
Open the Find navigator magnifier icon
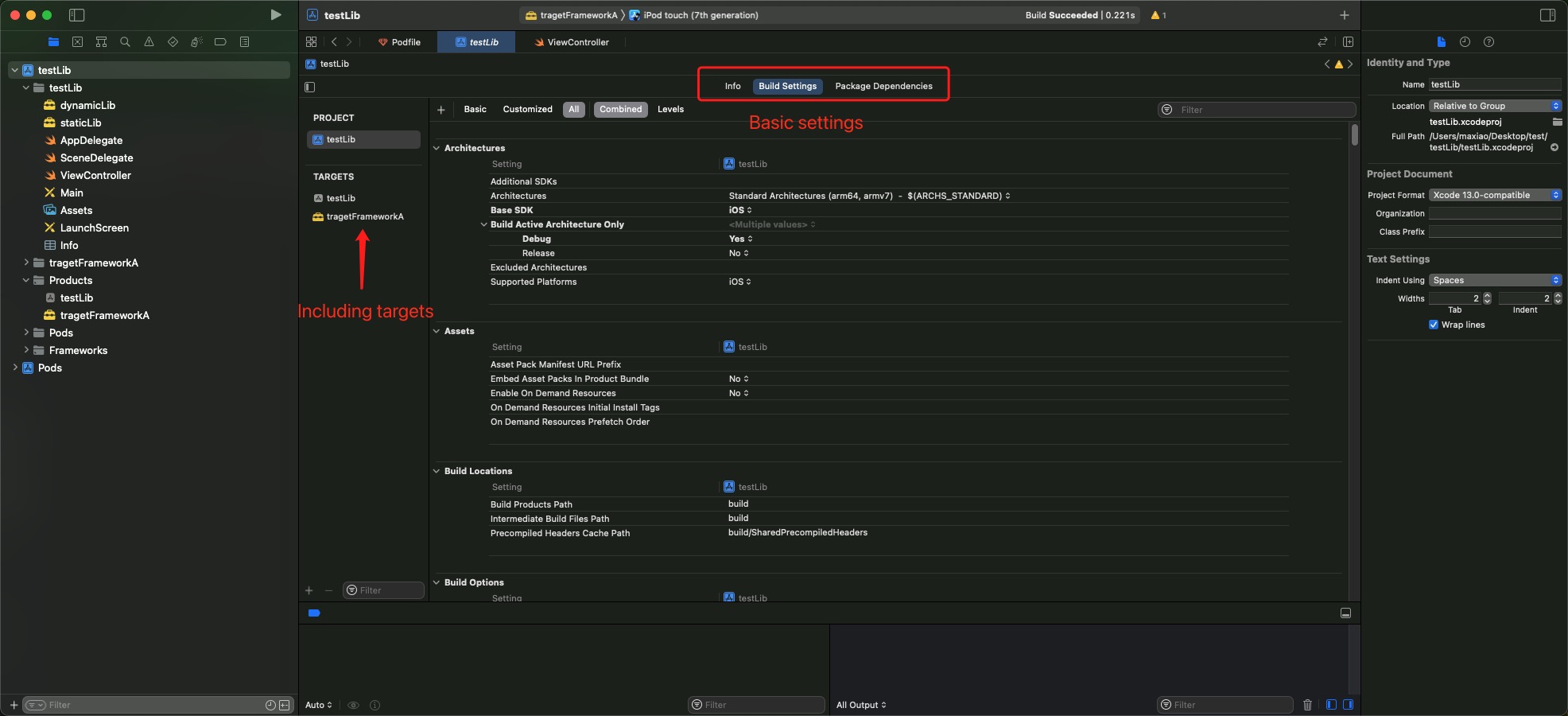pos(125,42)
